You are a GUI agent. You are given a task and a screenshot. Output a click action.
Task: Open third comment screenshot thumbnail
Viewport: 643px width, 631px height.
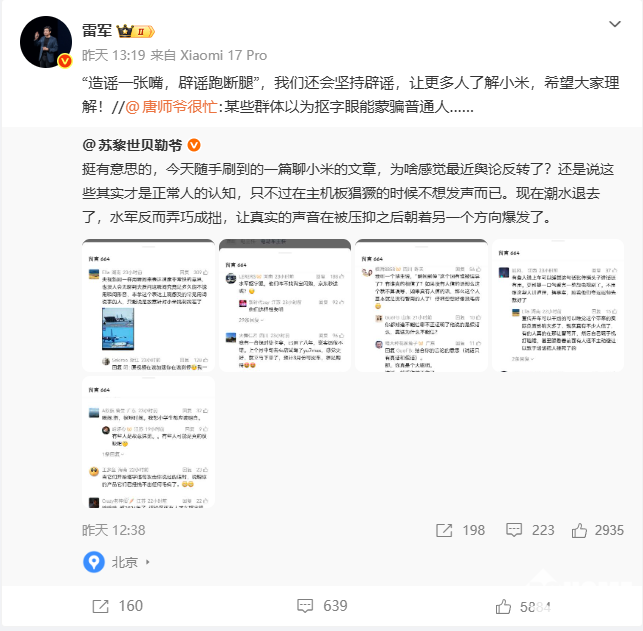click(422, 305)
